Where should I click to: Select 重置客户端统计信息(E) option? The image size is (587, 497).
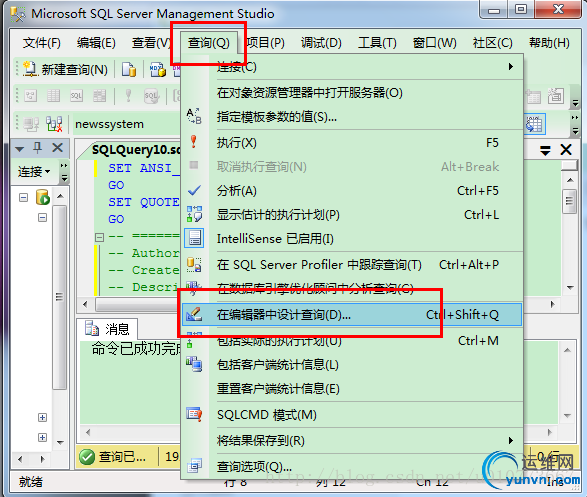[x=352, y=388]
